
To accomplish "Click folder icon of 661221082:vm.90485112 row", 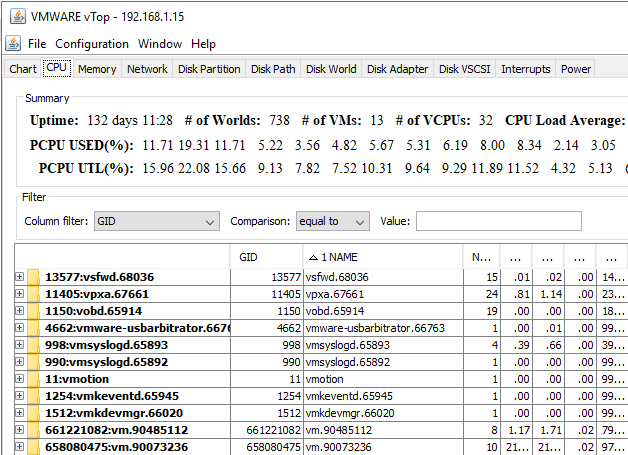I will (34, 430).
